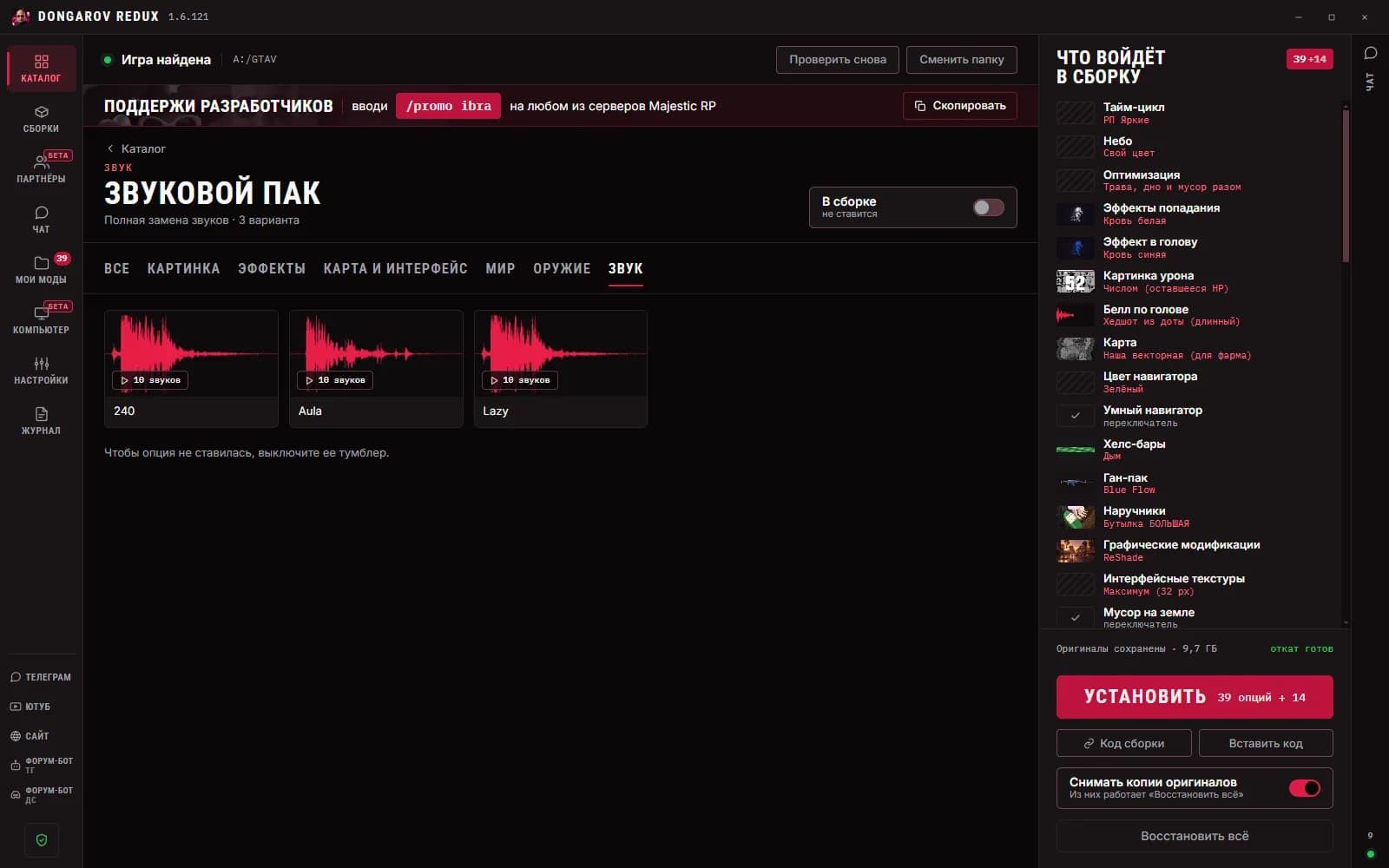Open the chat bubble in right strip
Image resolution: width=1389 pixels, height=868 pixels.
(1370, 54)
